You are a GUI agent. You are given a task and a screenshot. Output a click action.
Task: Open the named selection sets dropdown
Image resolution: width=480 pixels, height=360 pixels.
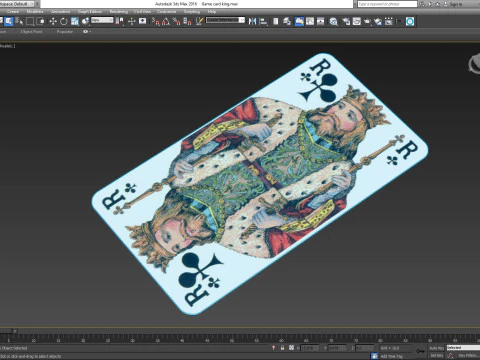pos(225,20)
